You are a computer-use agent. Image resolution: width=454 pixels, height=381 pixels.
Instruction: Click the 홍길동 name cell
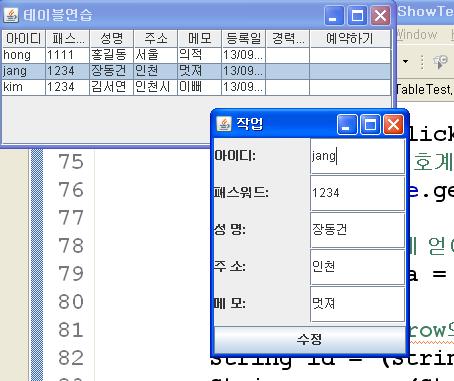pyautogui.click(x=111, y=55)
